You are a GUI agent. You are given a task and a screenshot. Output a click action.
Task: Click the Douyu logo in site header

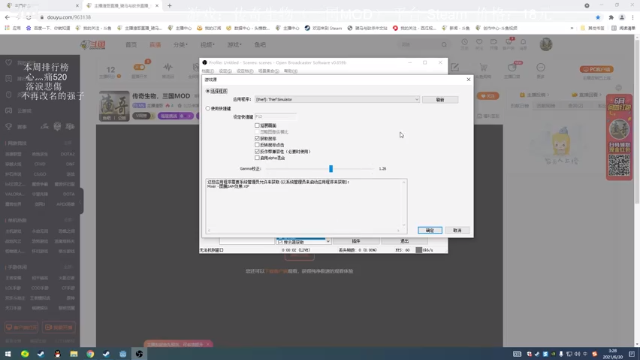(x=93, y=44)
